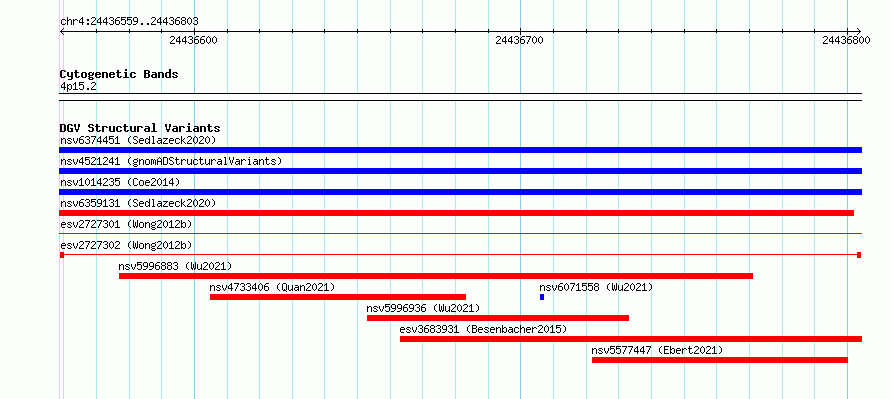
Task: Click the nsv5996936 (Wu2021) label
Action: click(423, 308)
